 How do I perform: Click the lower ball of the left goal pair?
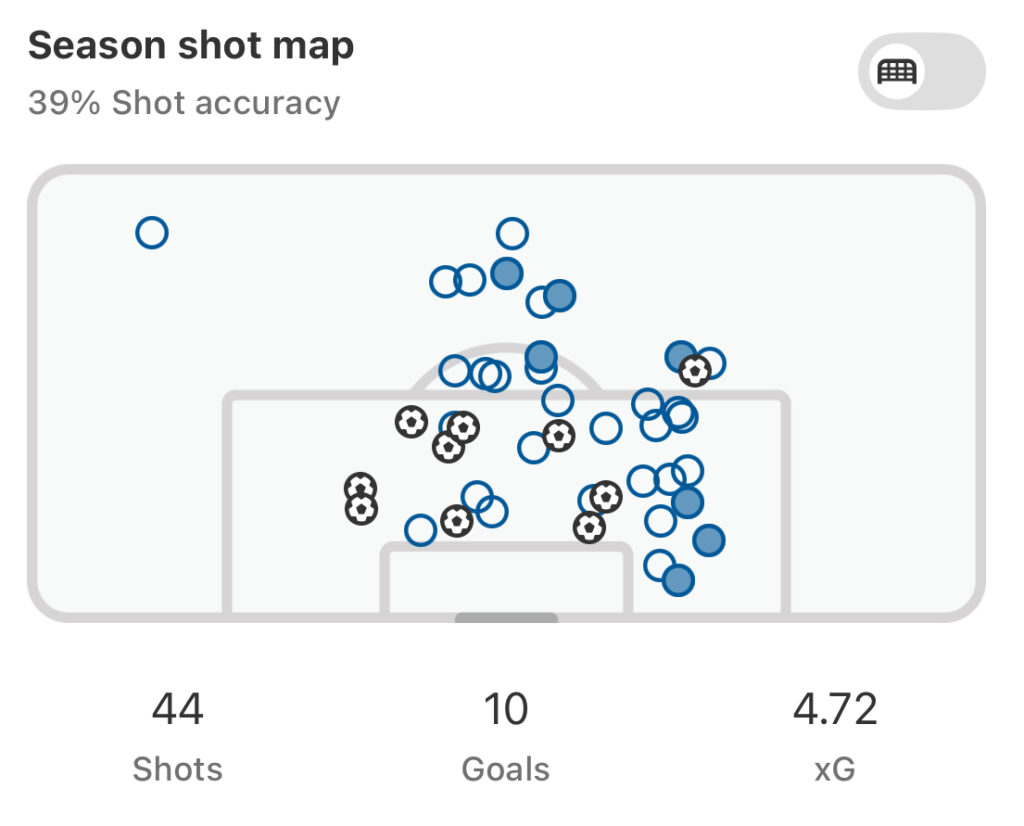tap(361, 509)
